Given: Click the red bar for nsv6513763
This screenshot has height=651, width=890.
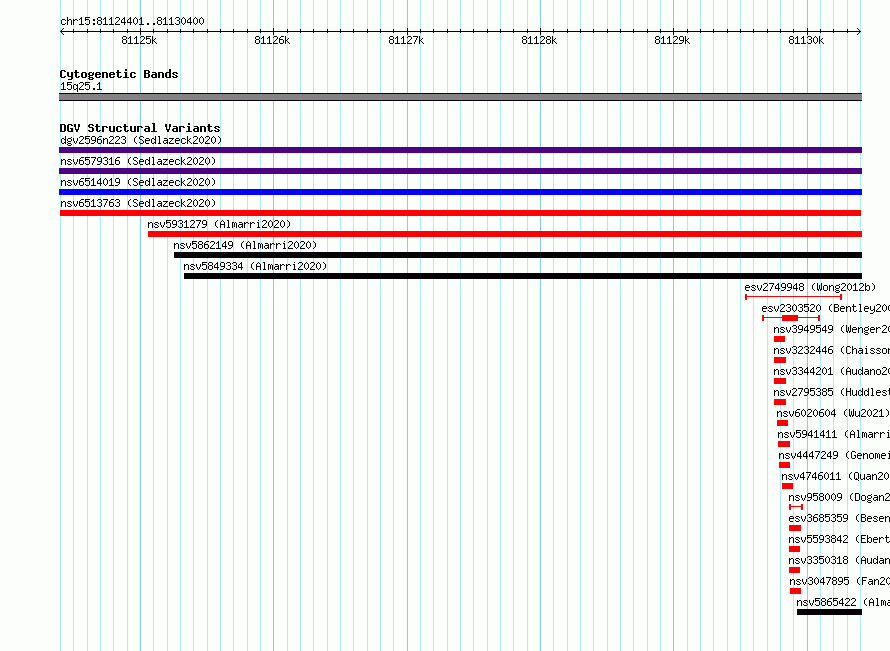Looking at the screenshot, I should [460, 213].
